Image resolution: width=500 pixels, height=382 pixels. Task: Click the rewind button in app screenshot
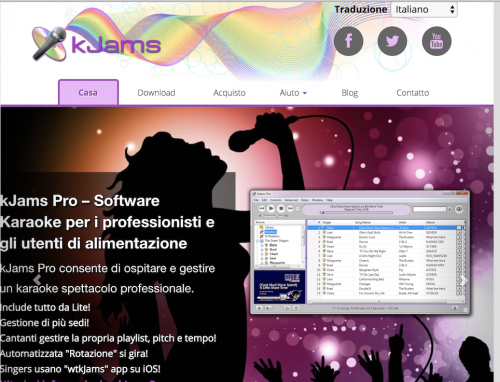coord(262,209)
